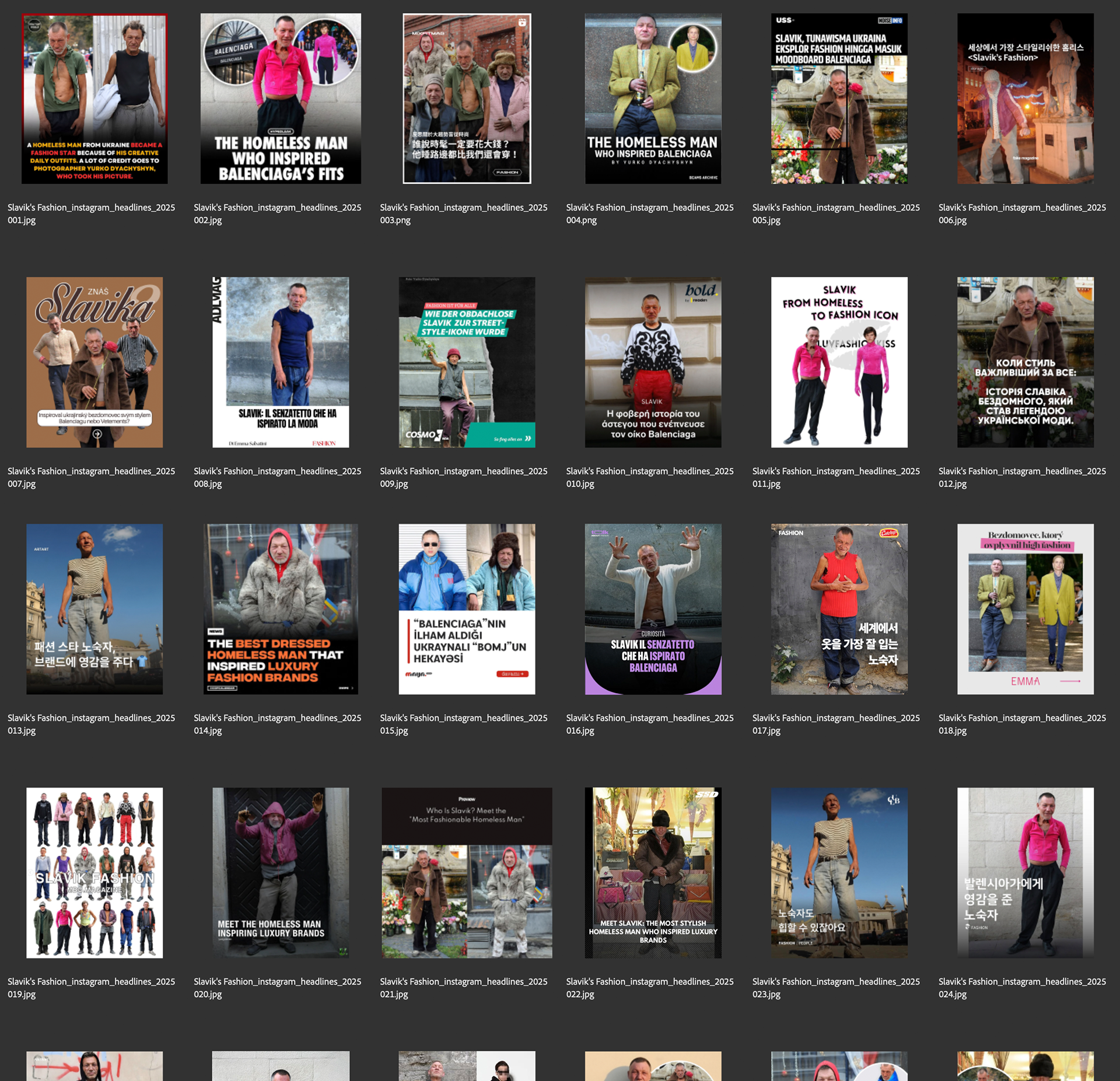
Task: Select thumbnail of file 009.jpg
Action: point(467,362)
